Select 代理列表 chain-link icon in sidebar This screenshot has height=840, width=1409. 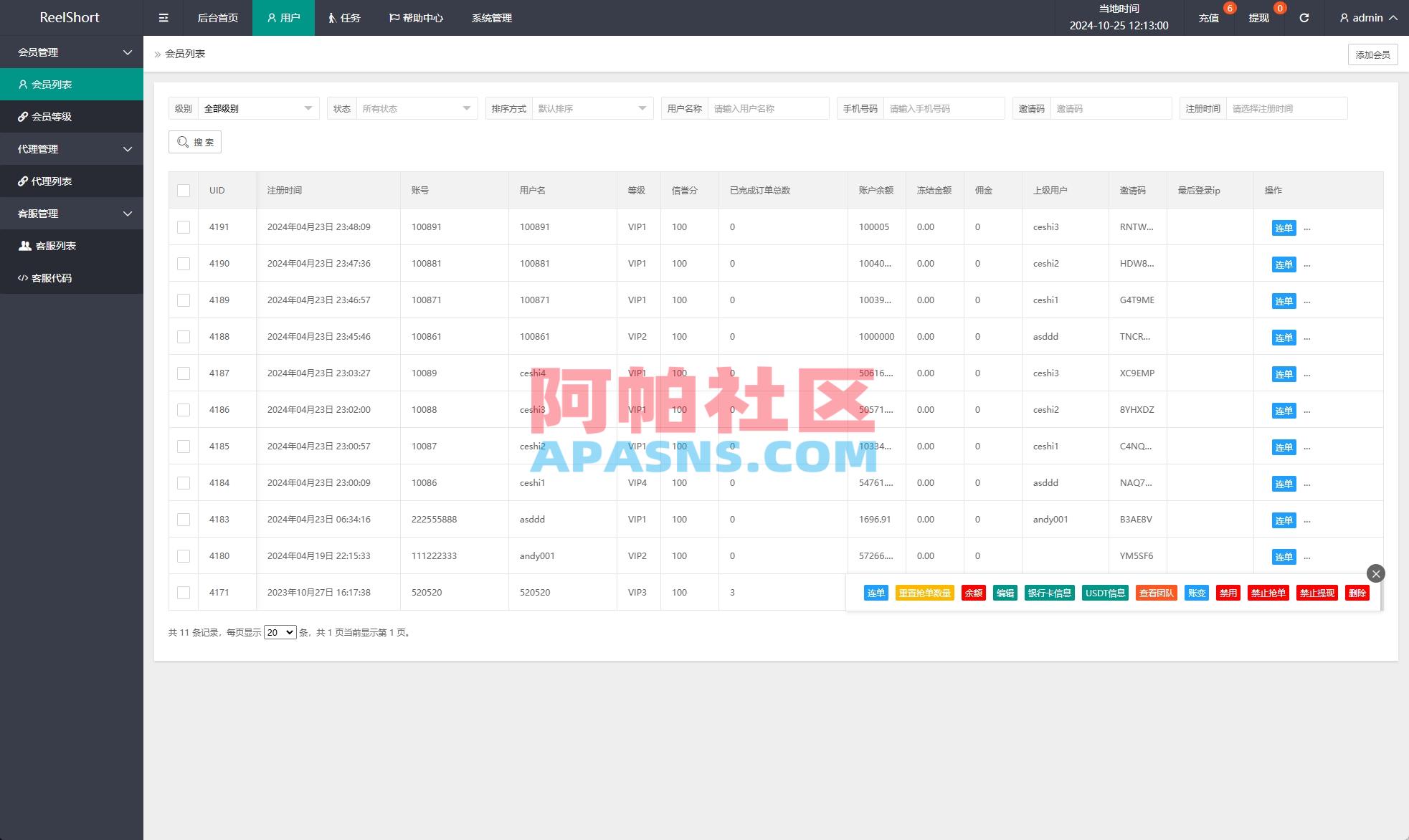(x=51, y=181)
